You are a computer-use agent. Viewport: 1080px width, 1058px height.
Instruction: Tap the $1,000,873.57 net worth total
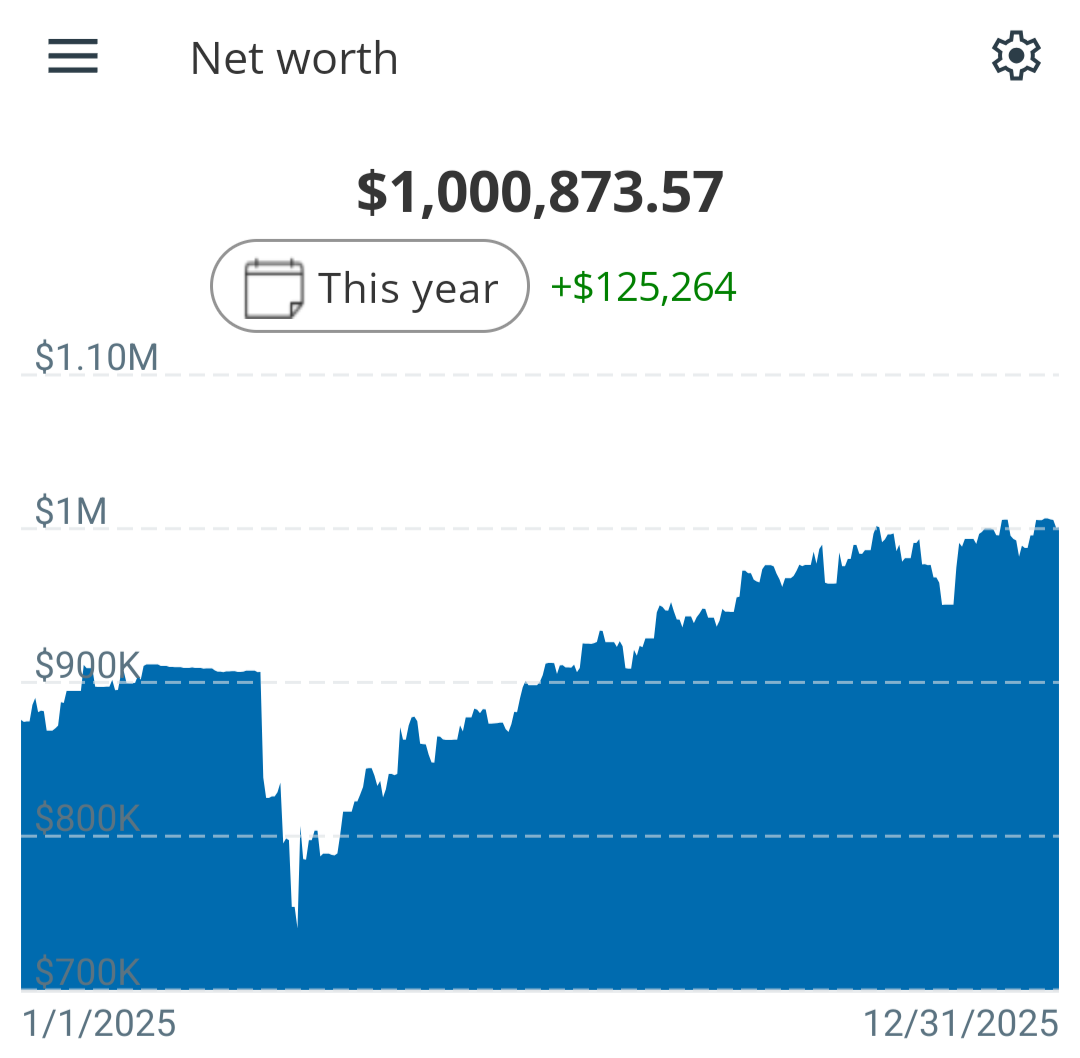[540, 192]
